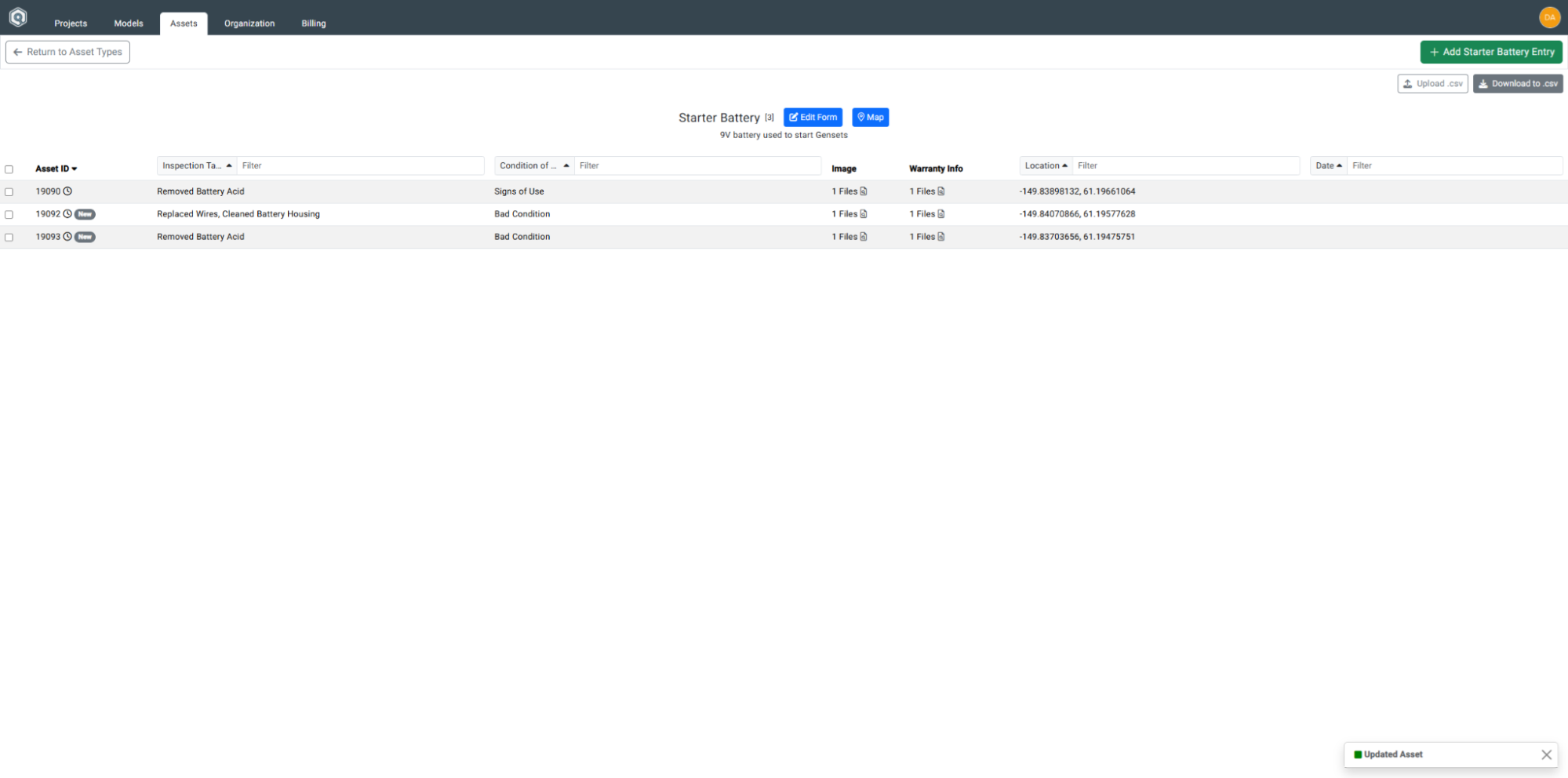
Task: Switch to the Models tab
Action: tap(129, 24)
